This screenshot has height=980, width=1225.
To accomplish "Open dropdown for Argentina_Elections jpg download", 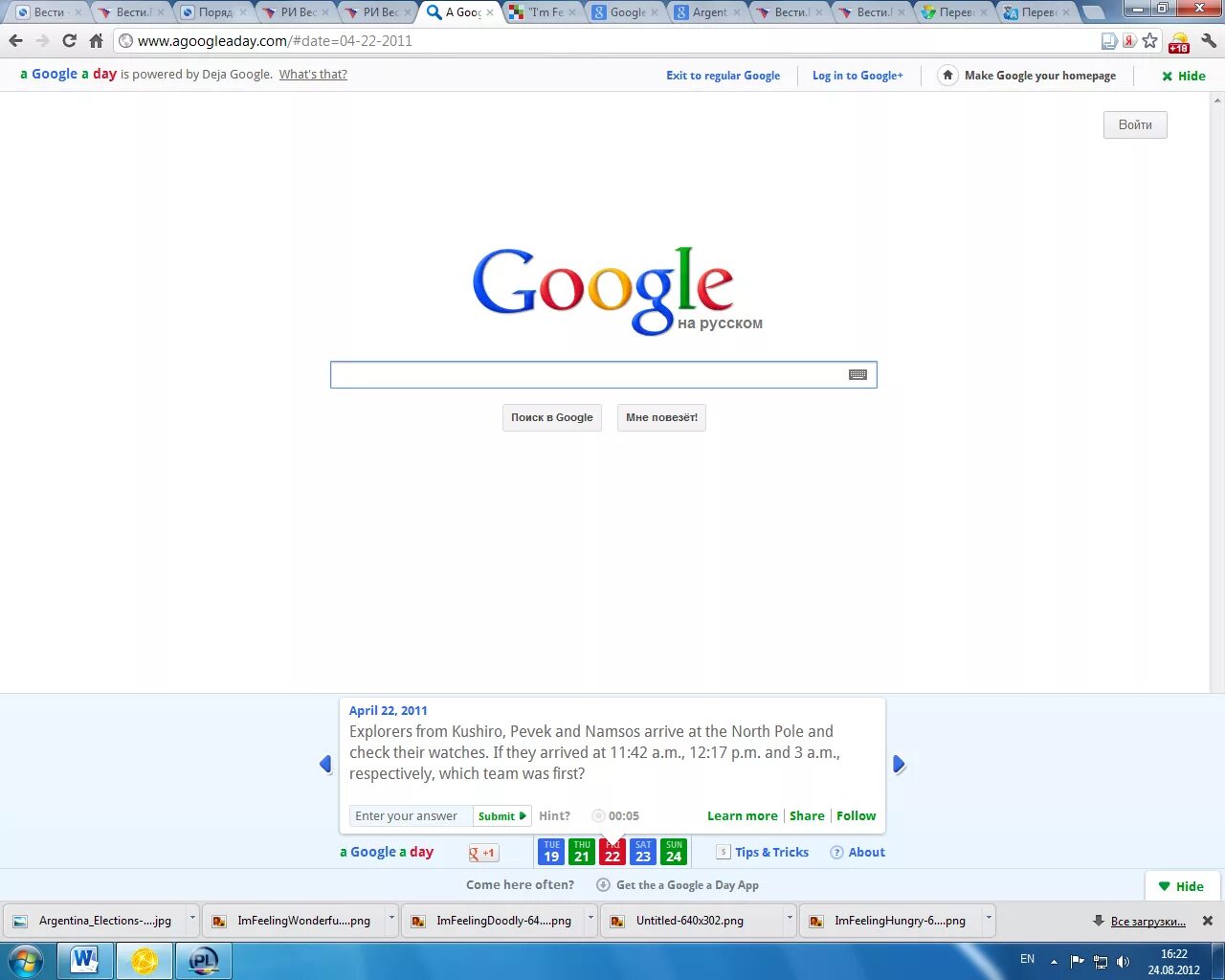I will pyautogui.click(x=192, y=920).
